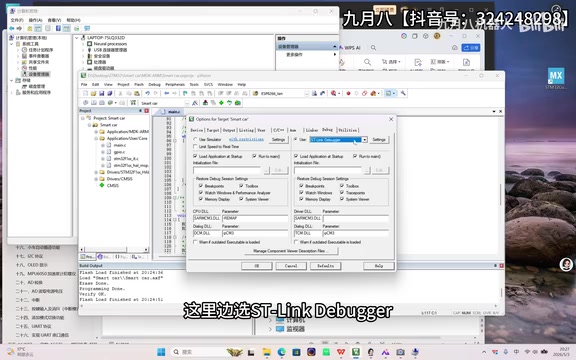Click the debugger Settings button

tap(379, 140)
